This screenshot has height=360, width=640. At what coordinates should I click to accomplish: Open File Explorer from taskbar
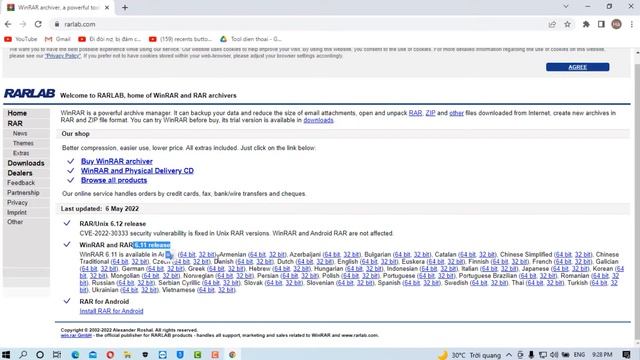pyautogui.click(x=128, y=354)
